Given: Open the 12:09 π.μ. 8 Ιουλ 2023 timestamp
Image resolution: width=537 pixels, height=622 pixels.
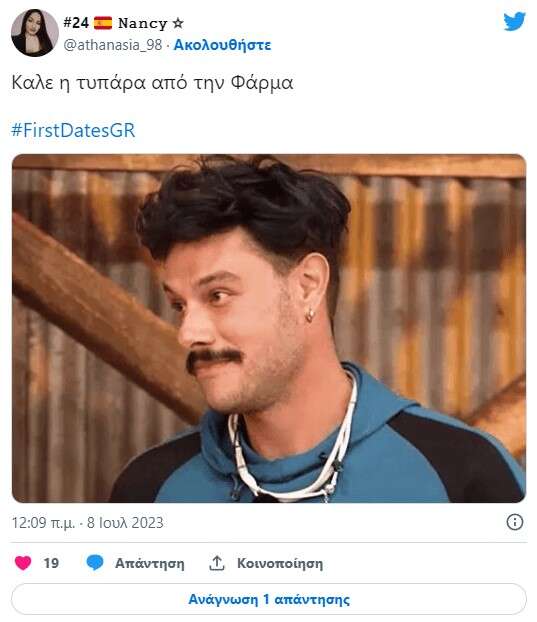Looking at the screenshot, I should click(88, 523).
